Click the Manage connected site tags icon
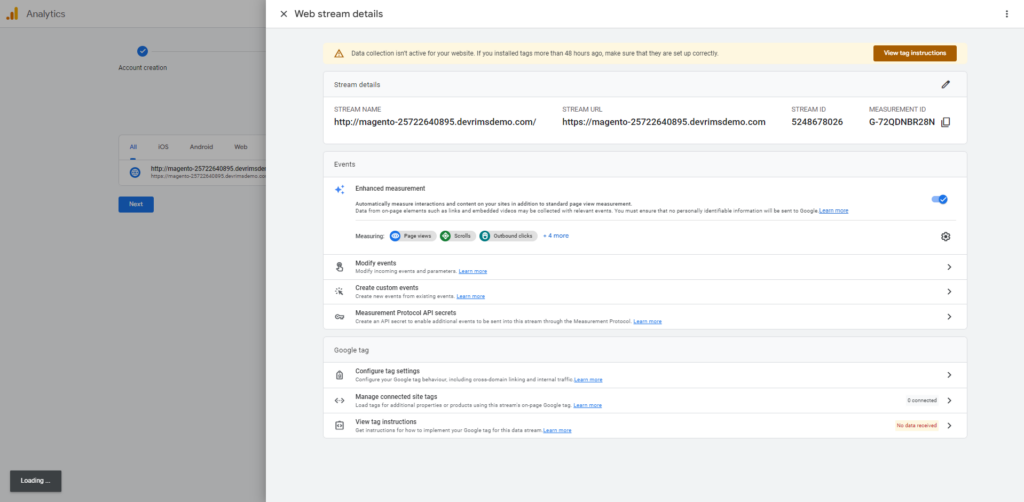The height and width of the screenshot is (502, 1024). click(x=339, y=400)
